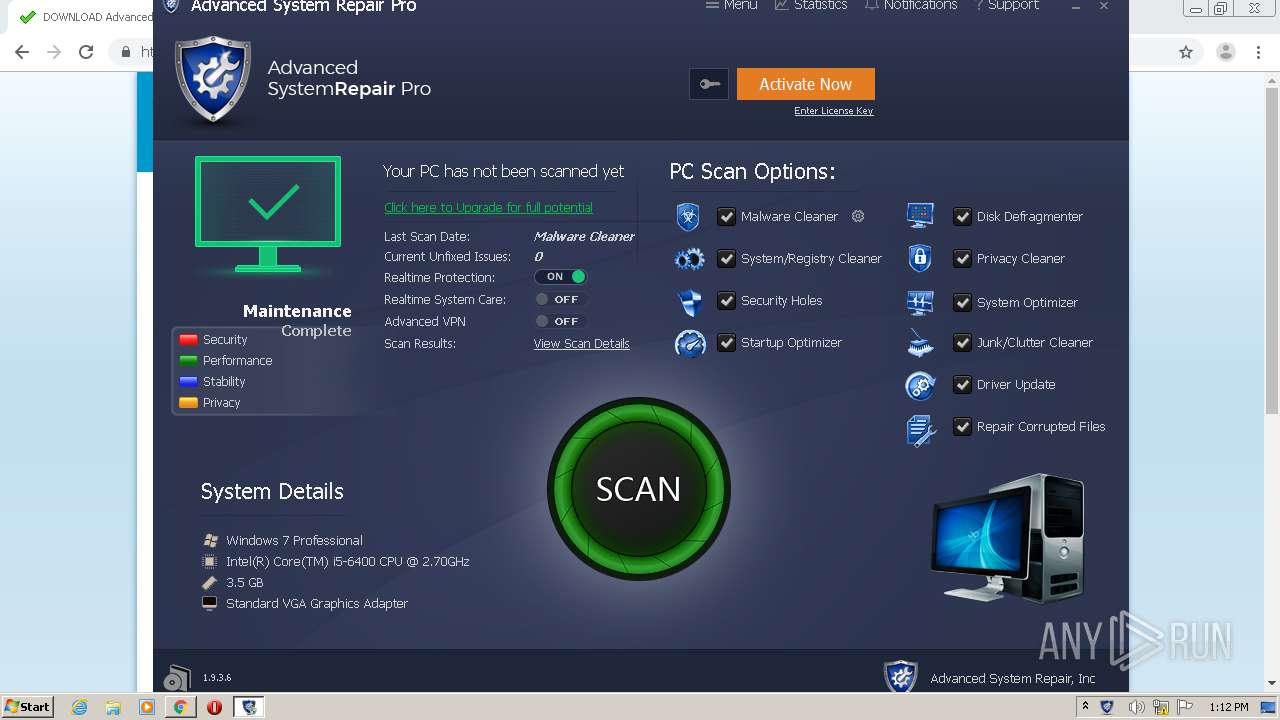Click the Privacy Cleaner lock shield icon
The width and height of the screenshot is (1280, 720).
(x=920, y=258)
